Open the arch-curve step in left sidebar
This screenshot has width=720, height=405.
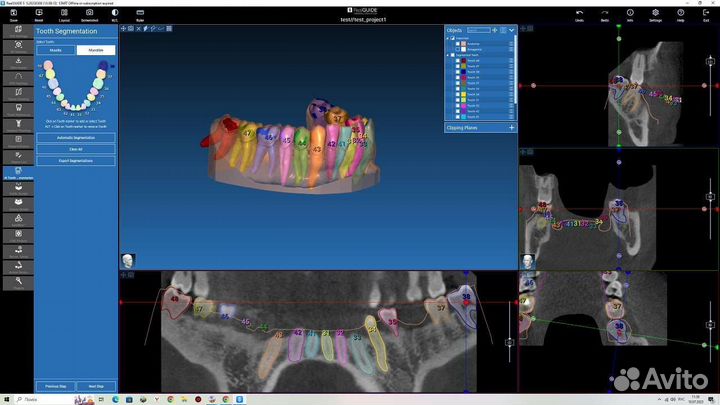[18, 78]
